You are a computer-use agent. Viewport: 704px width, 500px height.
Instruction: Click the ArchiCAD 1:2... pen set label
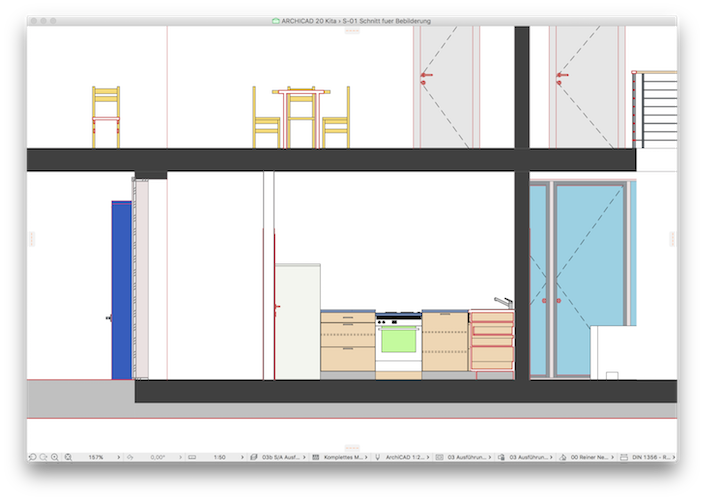point(405,457)
